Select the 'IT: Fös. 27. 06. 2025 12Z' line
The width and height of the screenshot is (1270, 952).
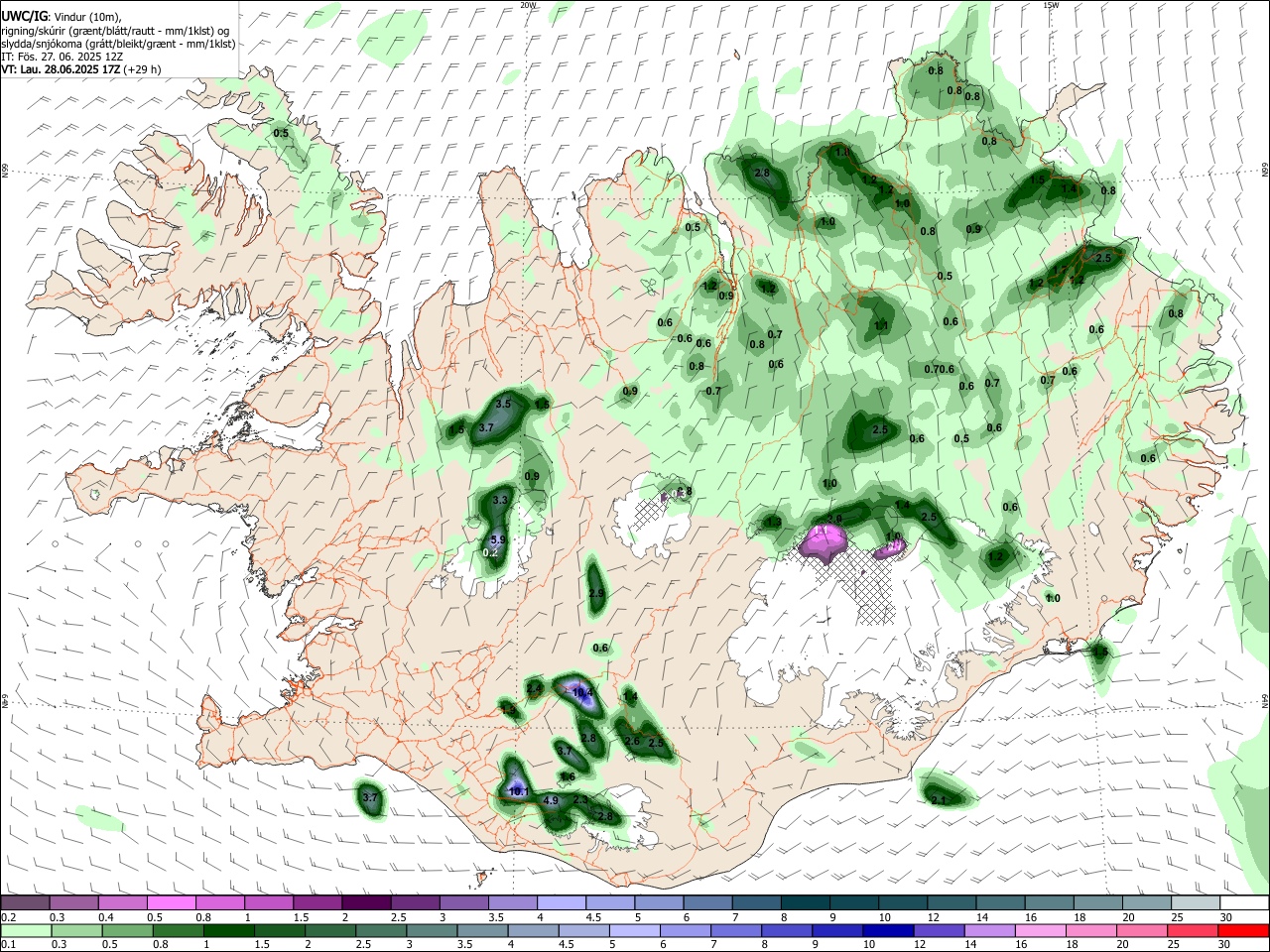click(x=62, y=57)
